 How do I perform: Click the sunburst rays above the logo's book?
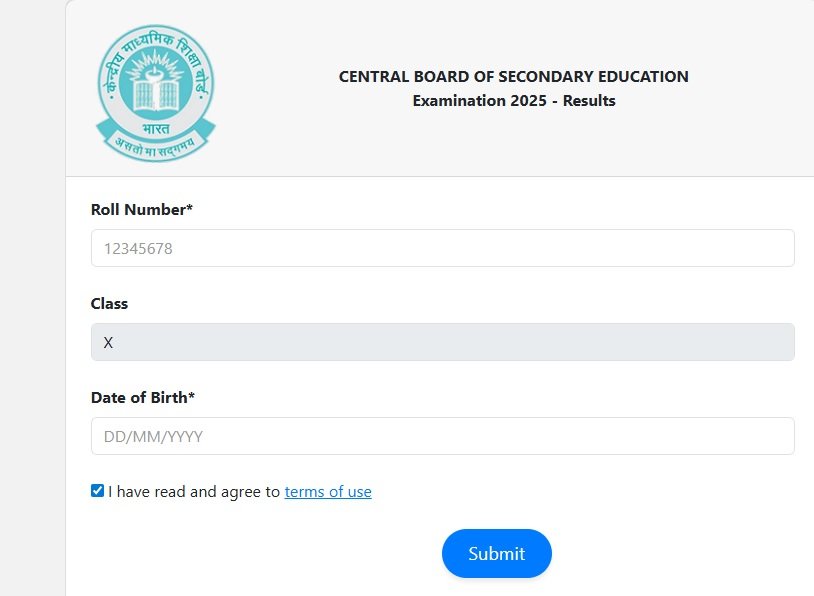(x=156, y=65)
